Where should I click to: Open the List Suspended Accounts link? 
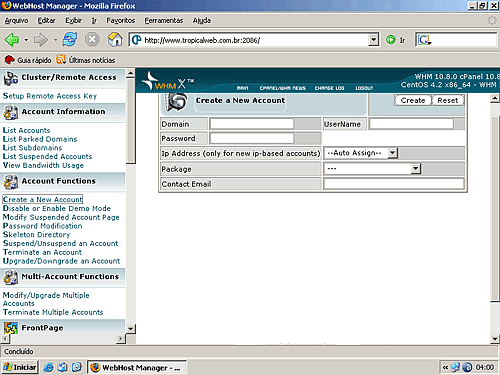coord(47,156)
